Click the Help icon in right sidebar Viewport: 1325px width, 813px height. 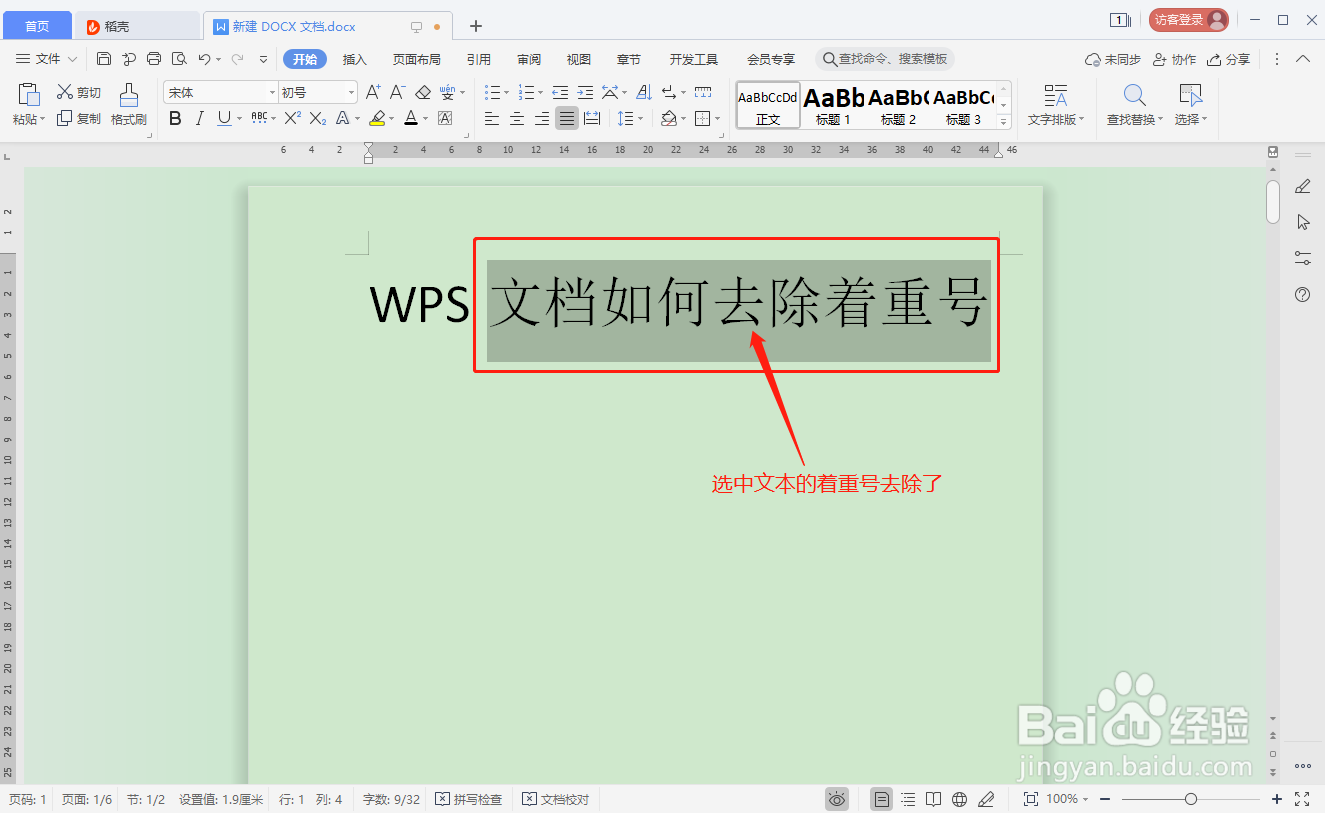click(x=1302, y=295)
